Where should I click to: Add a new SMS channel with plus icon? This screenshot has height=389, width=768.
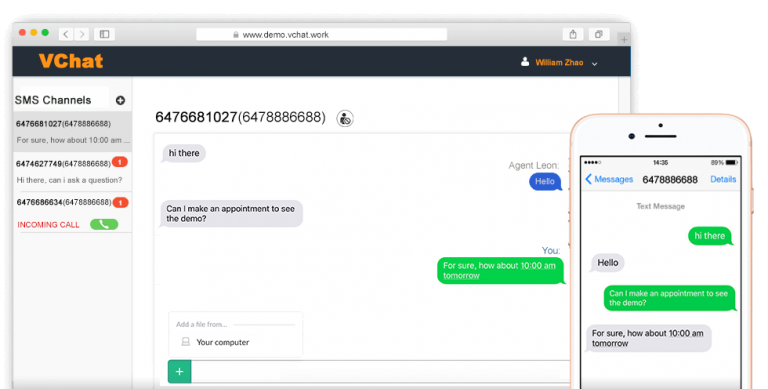pyautogui.click(x=120, y=100)
